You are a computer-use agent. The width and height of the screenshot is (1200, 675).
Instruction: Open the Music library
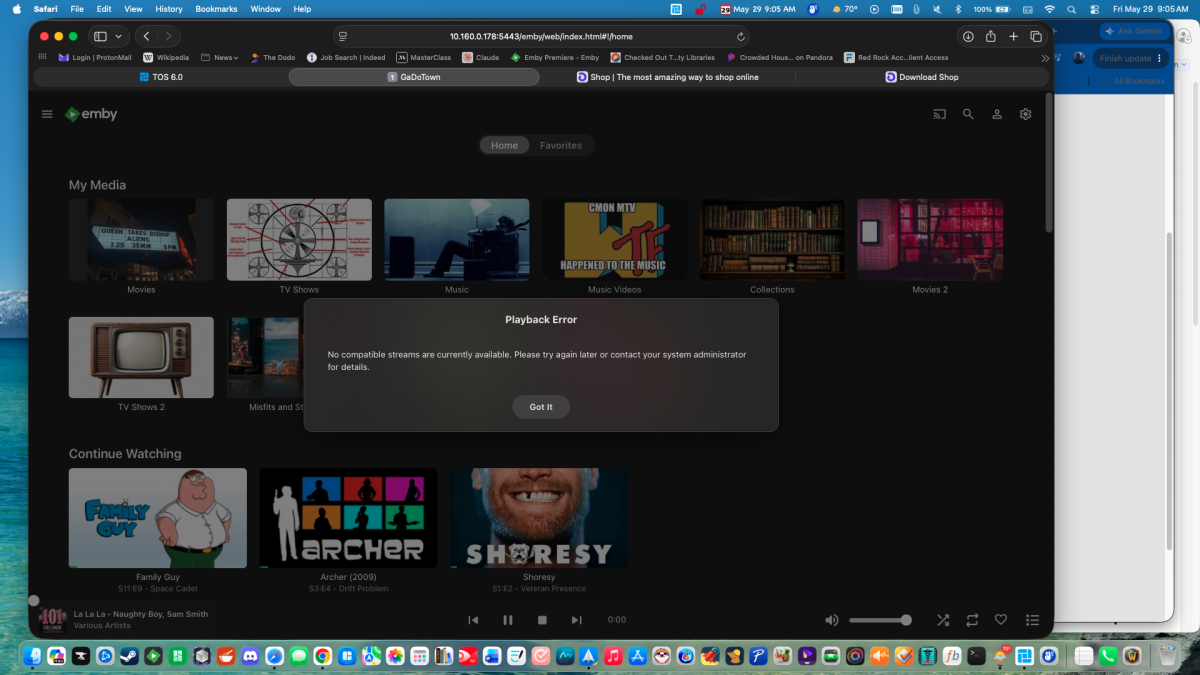(457, 240)
